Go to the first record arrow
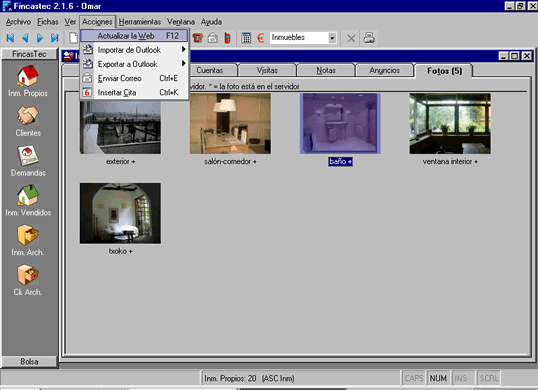 (10, 38)
